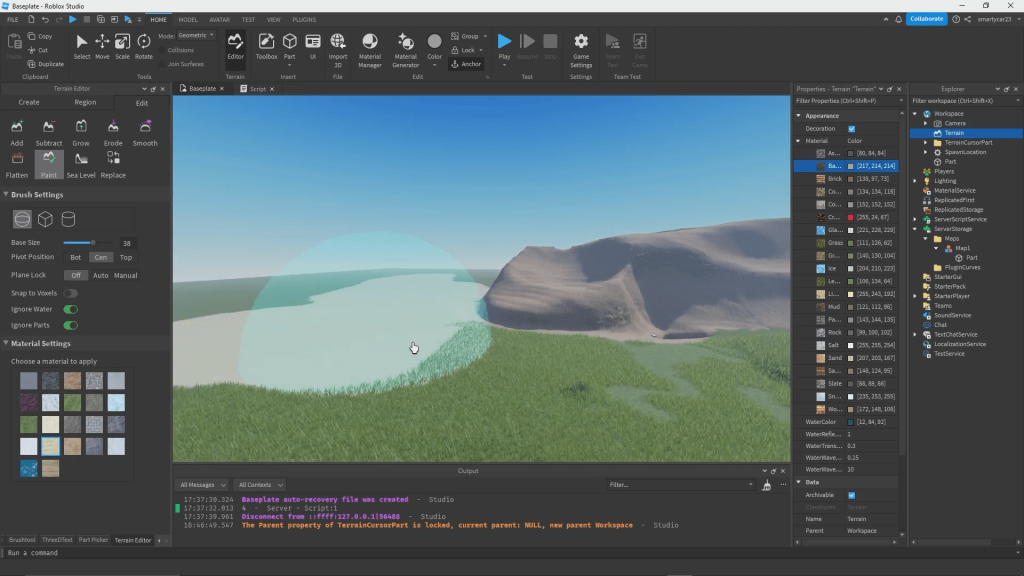Set Plane Lock to Manual
The height and width of the screenshot is (576, 1024).
125,276
